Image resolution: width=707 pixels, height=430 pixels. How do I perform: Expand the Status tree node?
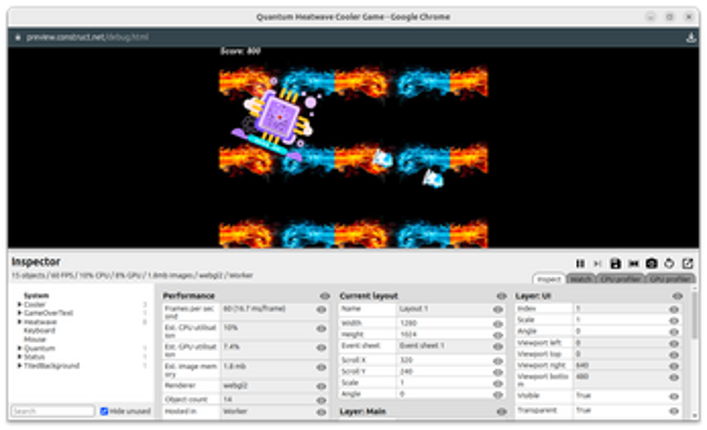coord(19,357)
